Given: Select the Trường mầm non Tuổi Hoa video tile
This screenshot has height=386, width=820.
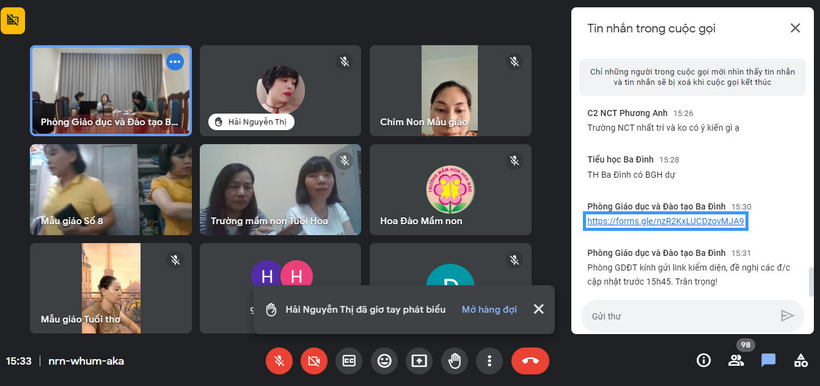Looking at the screenshot, I should pyautogui.click(x=280, y=189).
